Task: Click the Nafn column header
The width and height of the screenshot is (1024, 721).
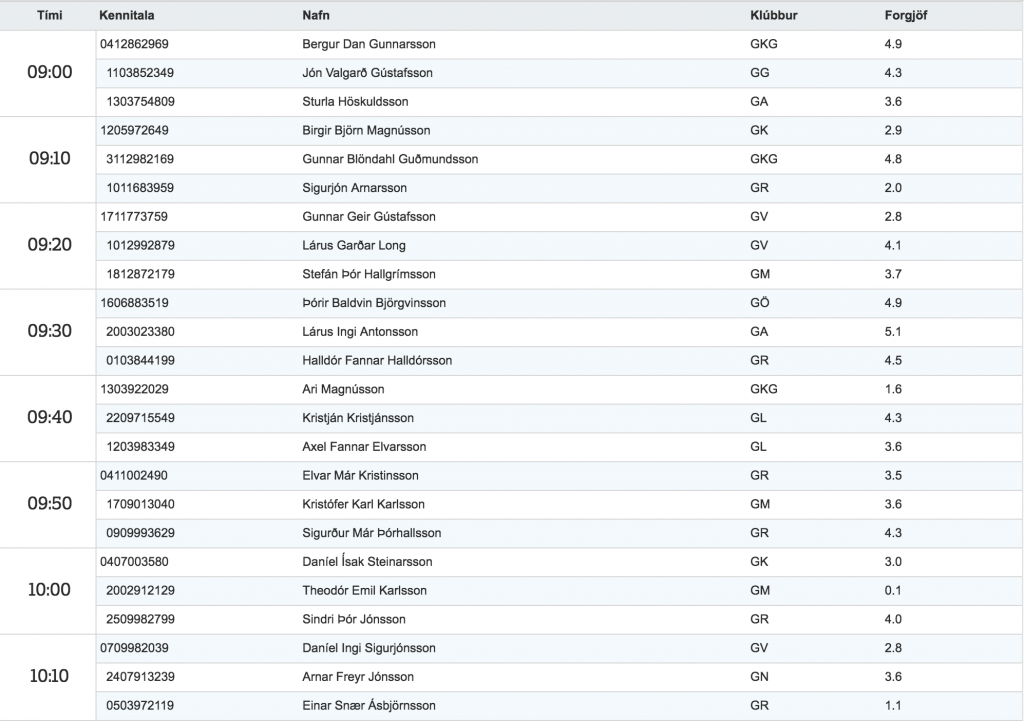Action: tap(316, 15)
